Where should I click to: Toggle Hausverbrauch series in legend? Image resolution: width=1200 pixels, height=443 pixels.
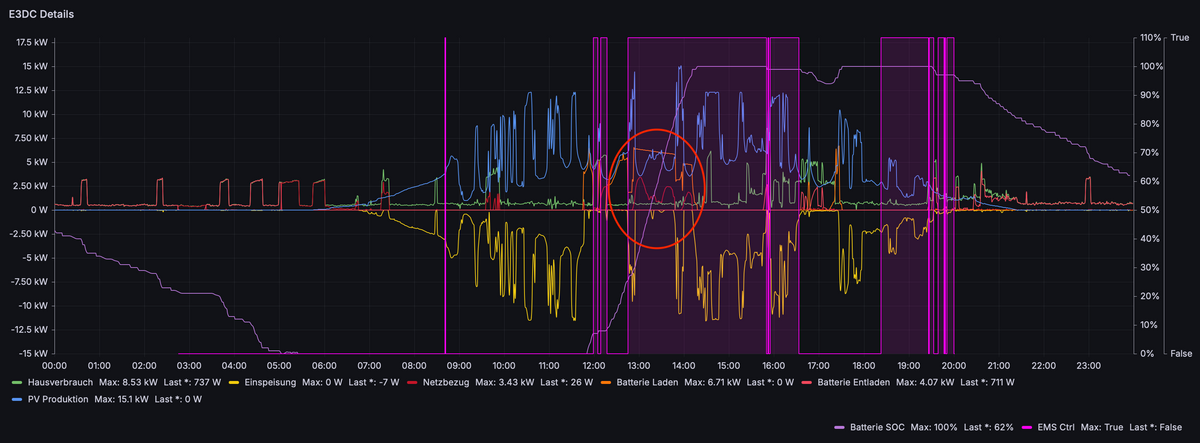click(58, 382)
